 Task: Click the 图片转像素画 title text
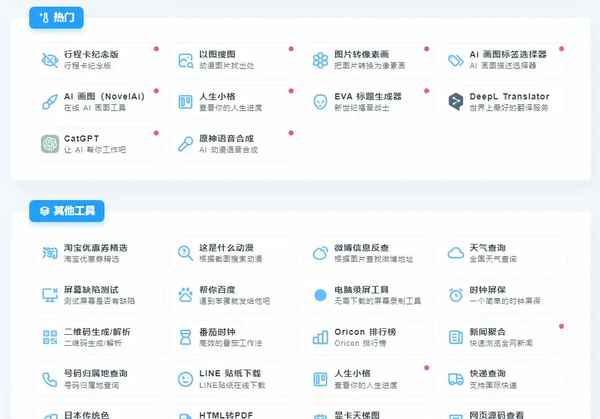362,54
